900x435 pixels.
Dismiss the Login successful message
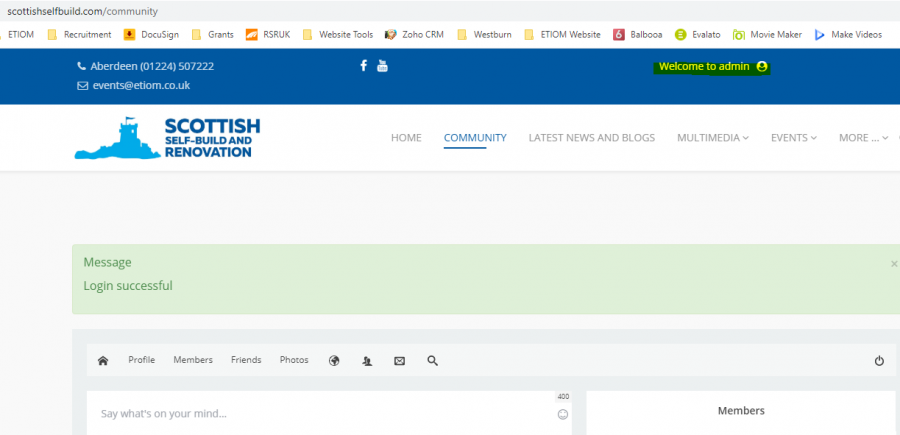click(x=894, y=263)
